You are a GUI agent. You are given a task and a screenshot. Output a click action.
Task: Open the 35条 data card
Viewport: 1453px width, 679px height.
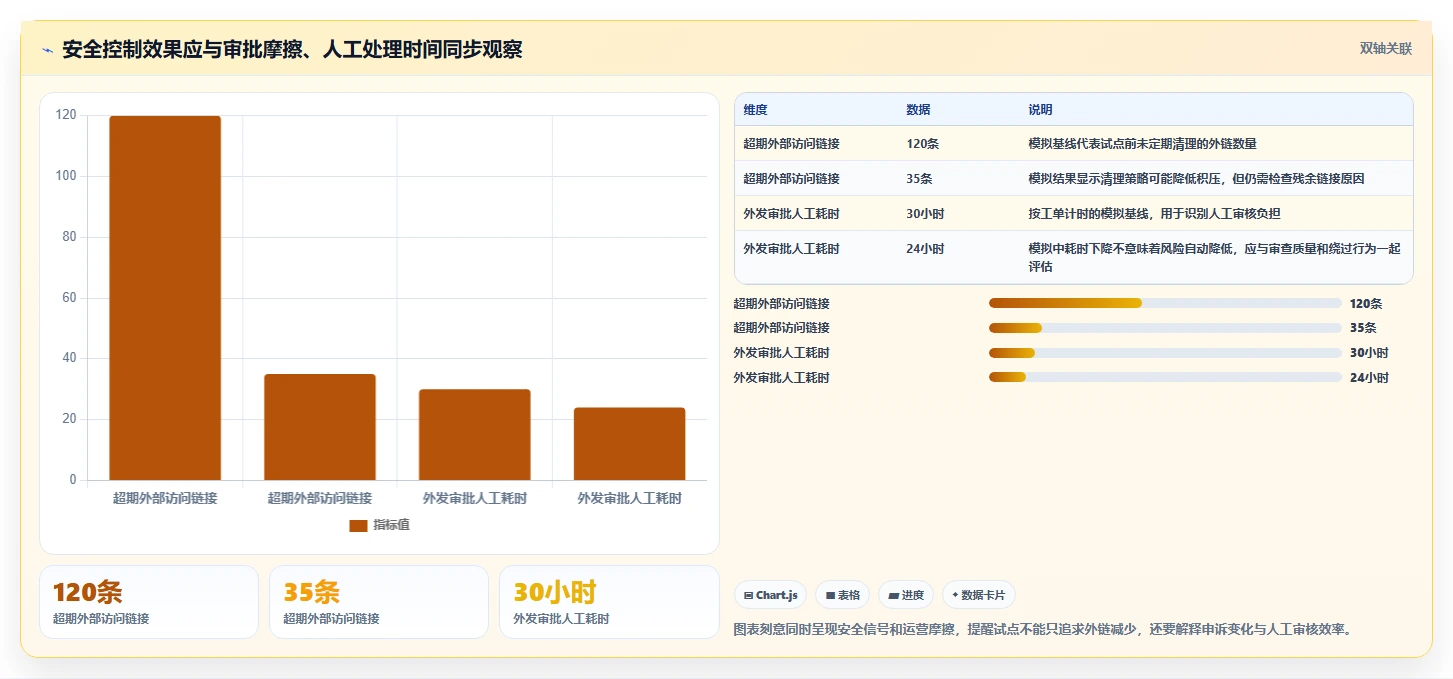click(x=379, y=602)
